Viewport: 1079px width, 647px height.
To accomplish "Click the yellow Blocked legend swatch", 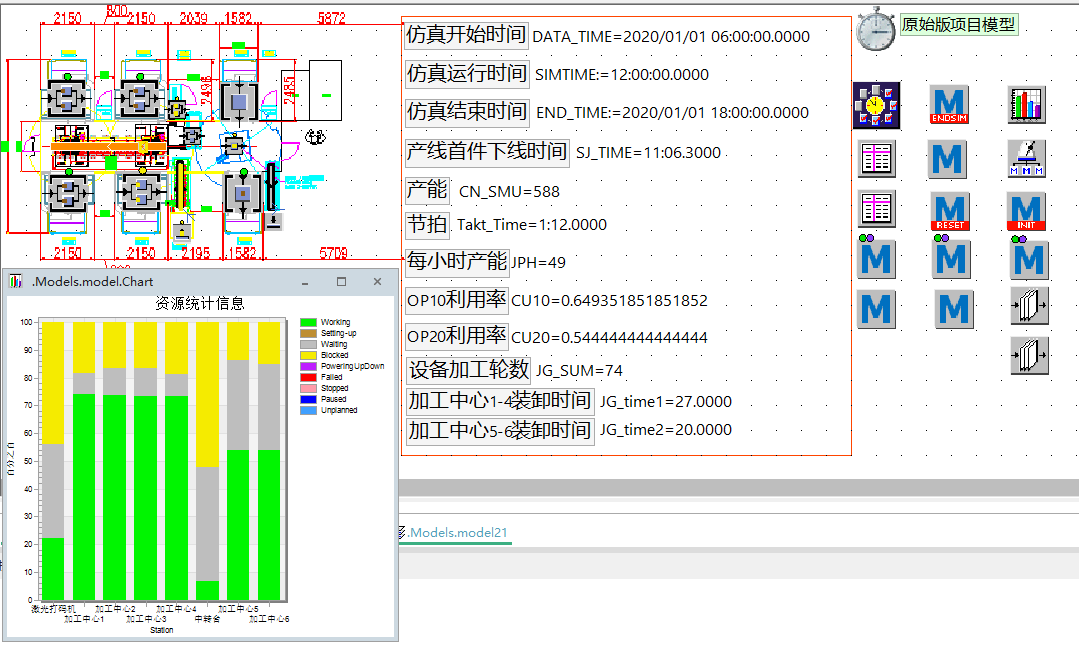I will click(308, 355).
